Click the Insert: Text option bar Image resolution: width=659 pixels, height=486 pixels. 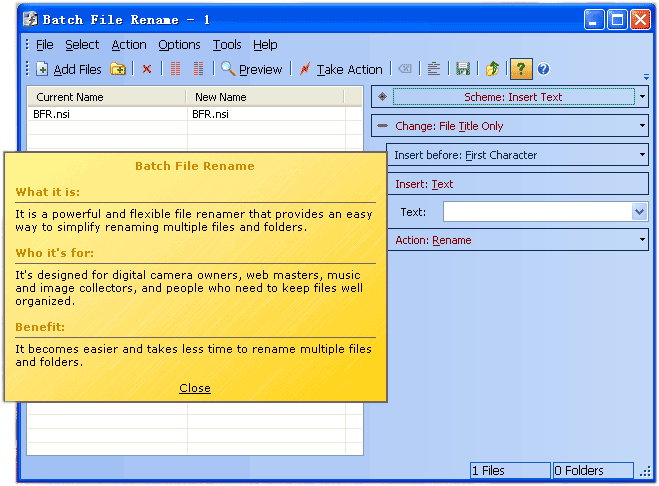click(x=518, y=184)
